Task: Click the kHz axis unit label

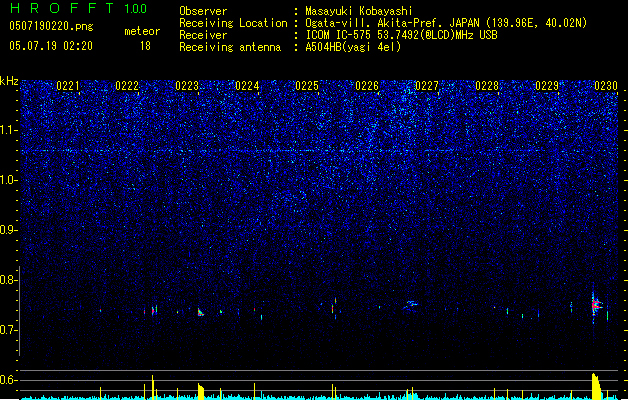Action: pos(9,81)
